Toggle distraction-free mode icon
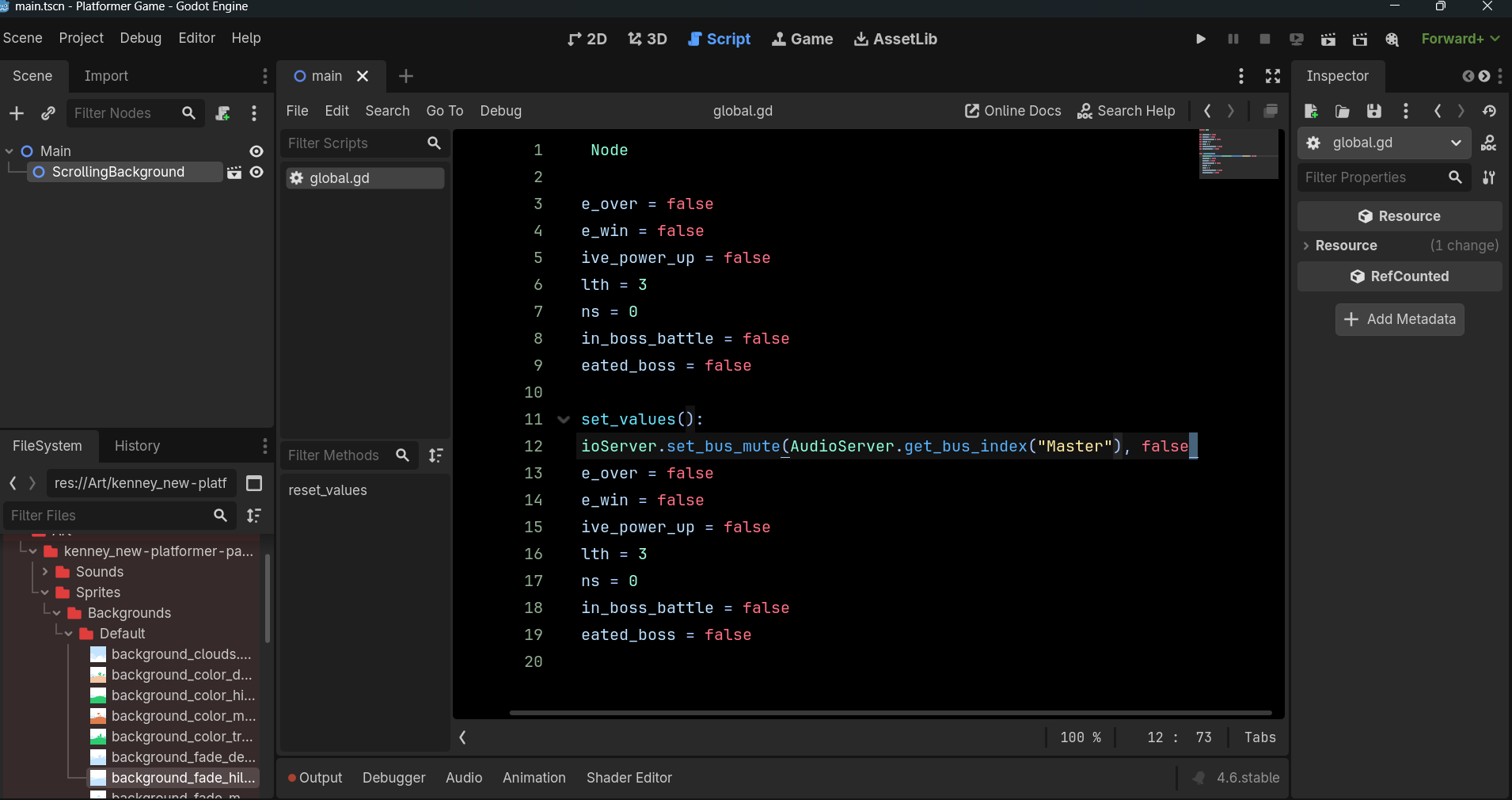This screenshot has height=800, width=1512. [1273, 76]
